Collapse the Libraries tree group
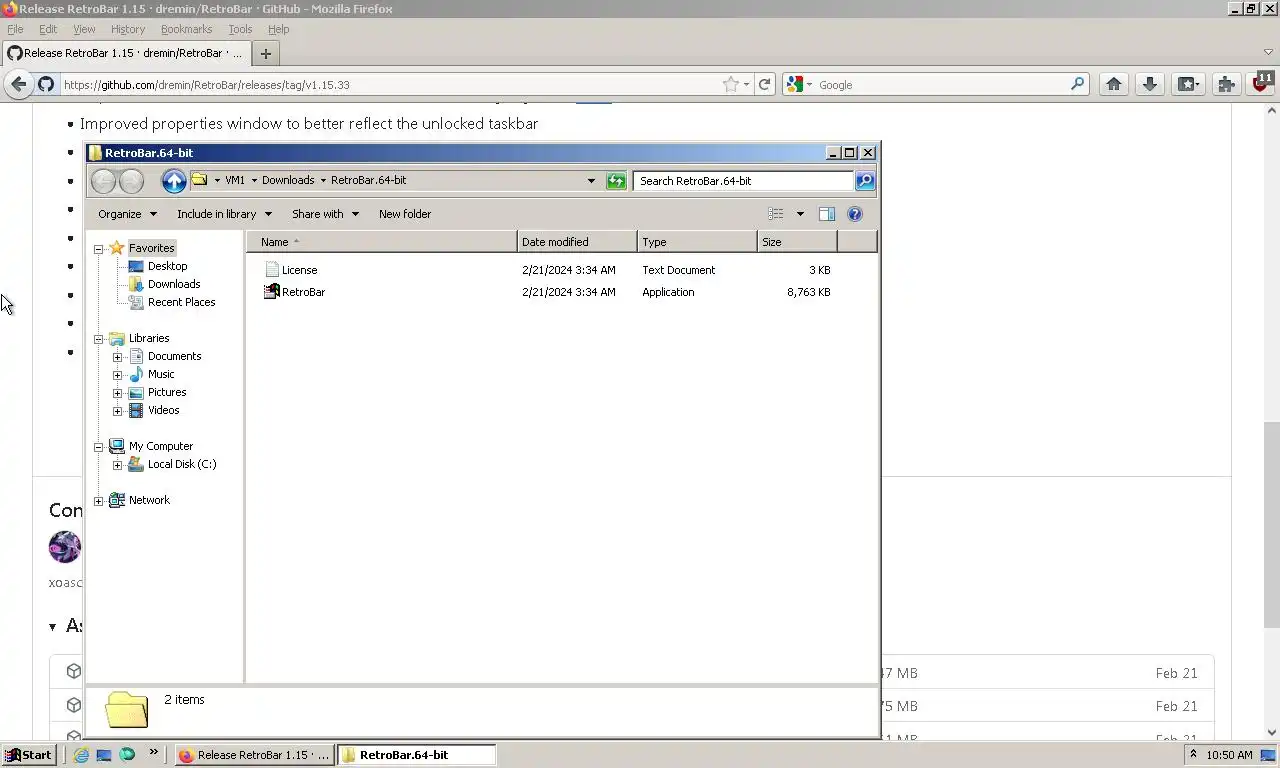 click(99, 339)
